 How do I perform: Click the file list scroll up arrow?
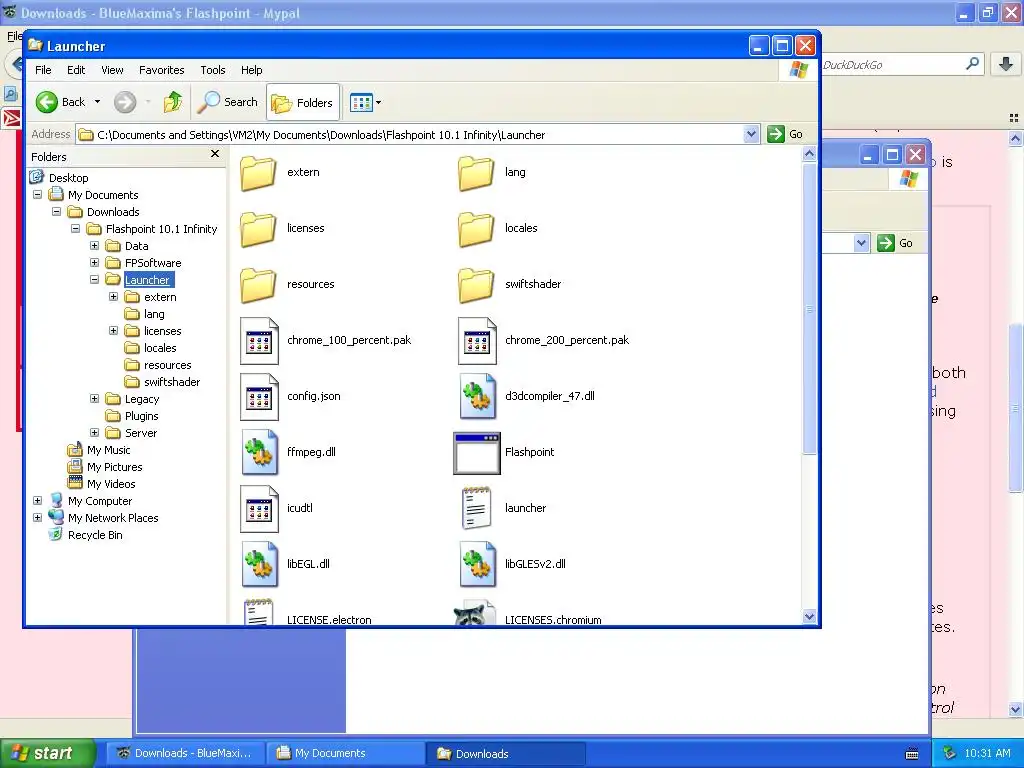click(x=809, y=154)
